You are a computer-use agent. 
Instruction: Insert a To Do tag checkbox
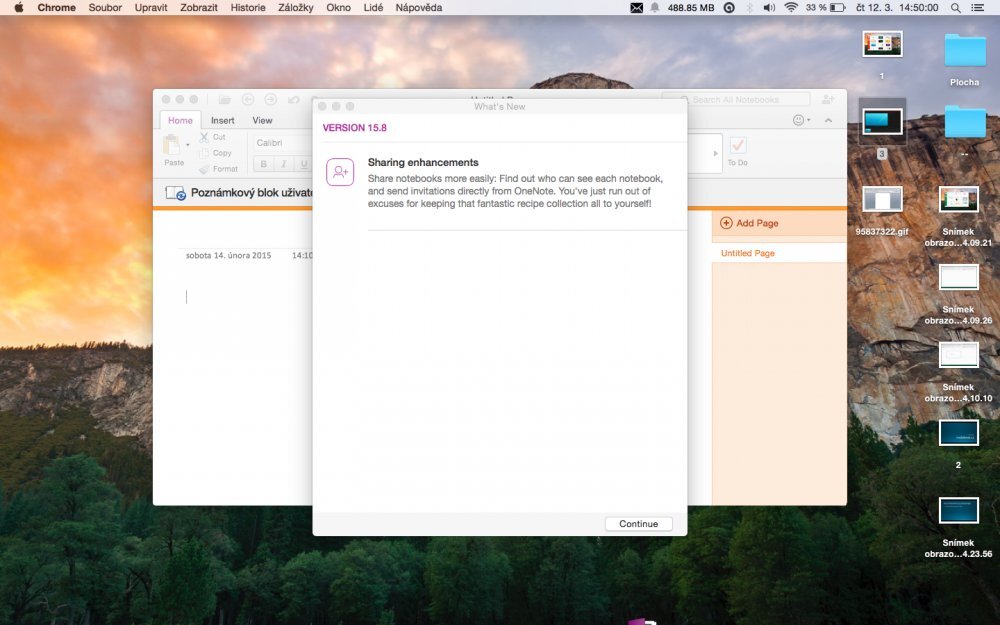(x=738, y=144)
